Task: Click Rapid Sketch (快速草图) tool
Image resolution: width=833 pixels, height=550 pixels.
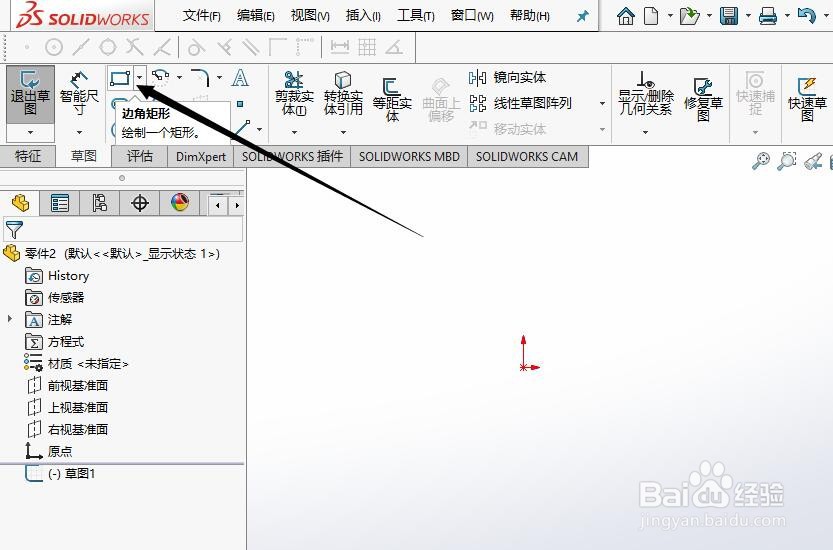Action: click(807, 100)
